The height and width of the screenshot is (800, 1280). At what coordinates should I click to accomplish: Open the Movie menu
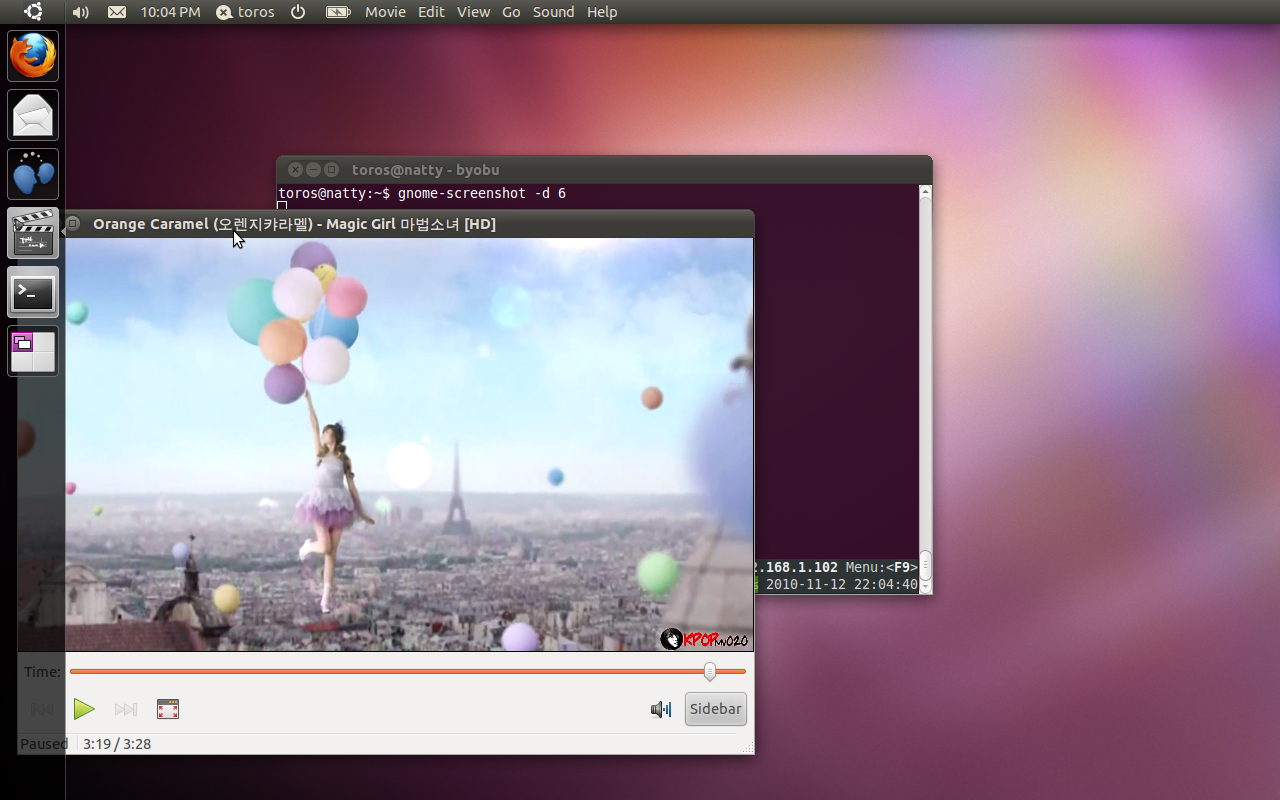385,12
